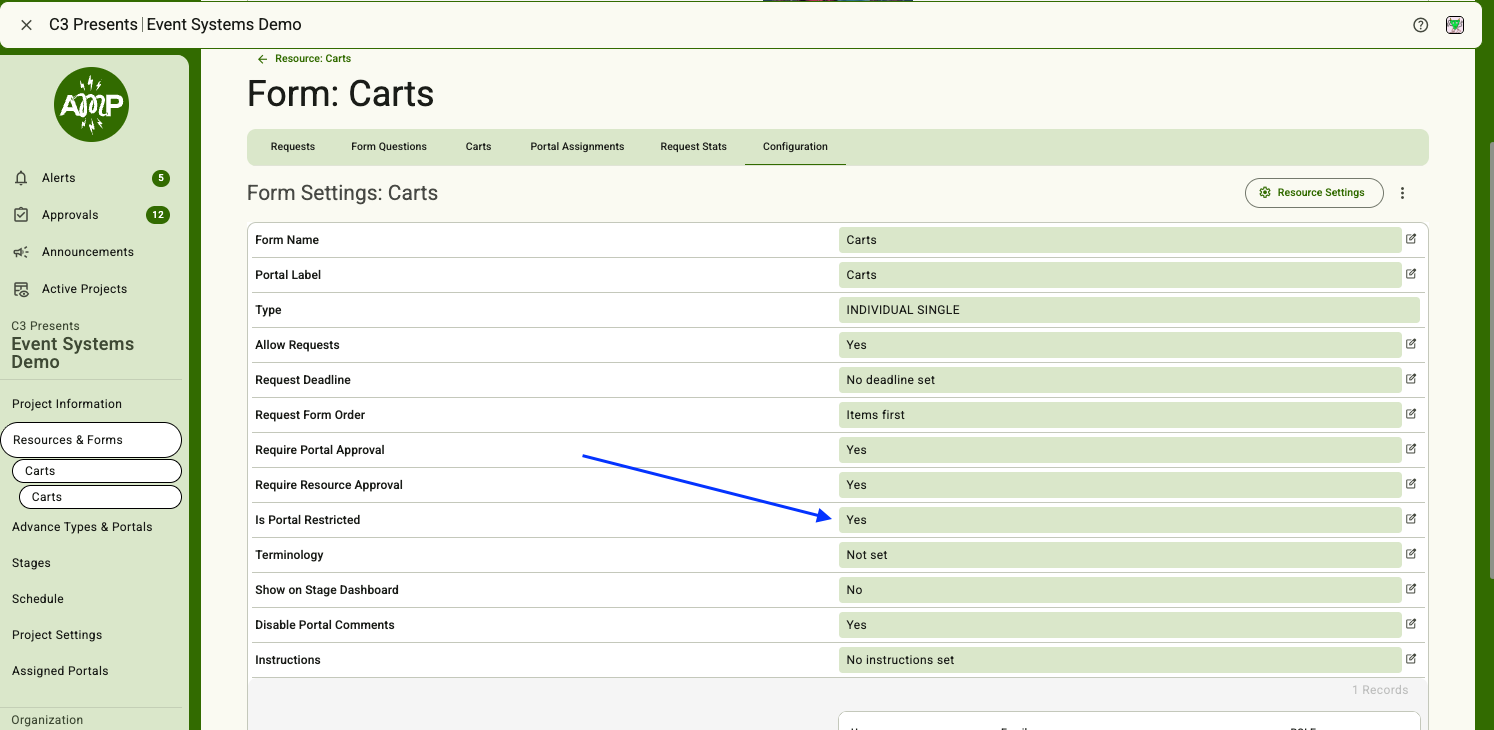Edit the Request Form Order setting
The height and width of the screenshot is (730, 1494).
coord(1411,414)
